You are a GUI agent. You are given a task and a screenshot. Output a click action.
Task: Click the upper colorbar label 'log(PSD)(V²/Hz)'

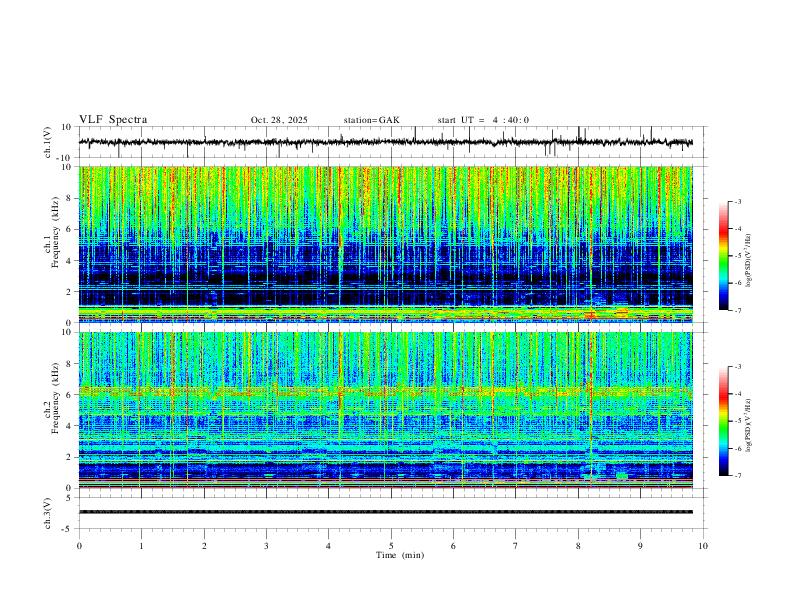[748, 261]
